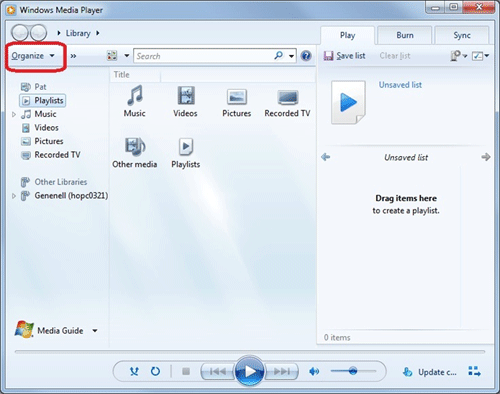Click the Previous track button

pos(218,371)
